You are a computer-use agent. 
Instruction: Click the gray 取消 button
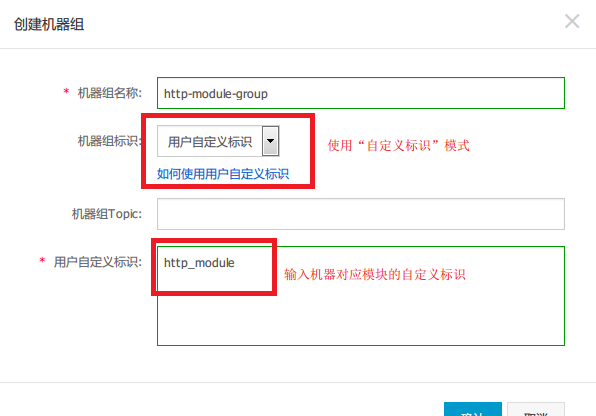[x=536, y=409]
